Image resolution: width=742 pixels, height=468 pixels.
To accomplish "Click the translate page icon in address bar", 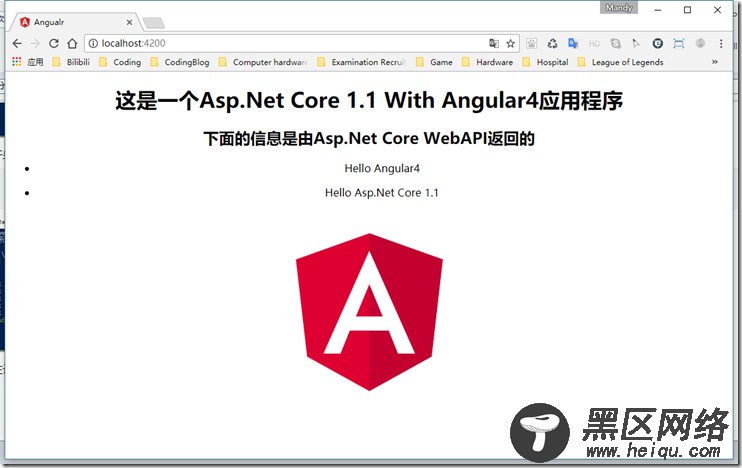I will click(494, 44).
